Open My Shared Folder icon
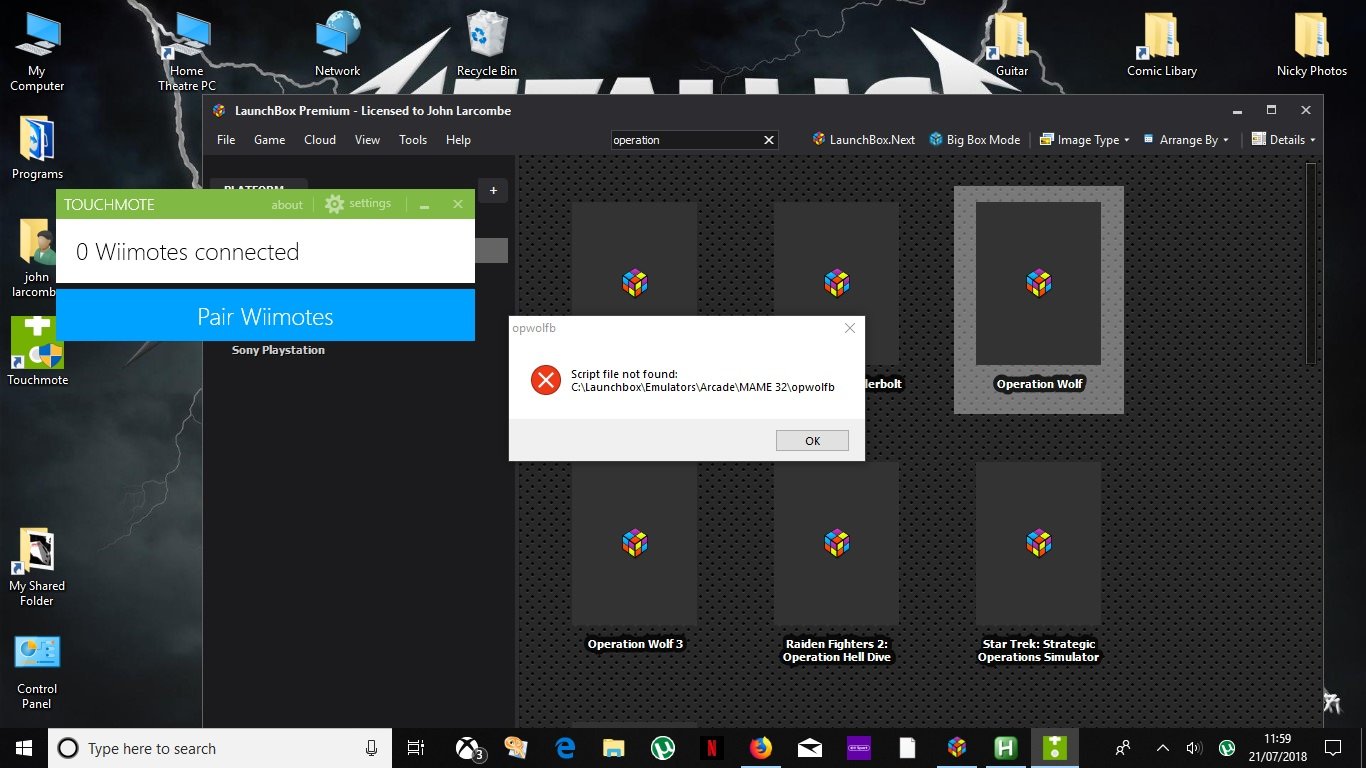This screenshot has width=1366, height=768. pyautogui.click(x=37, y=567)
